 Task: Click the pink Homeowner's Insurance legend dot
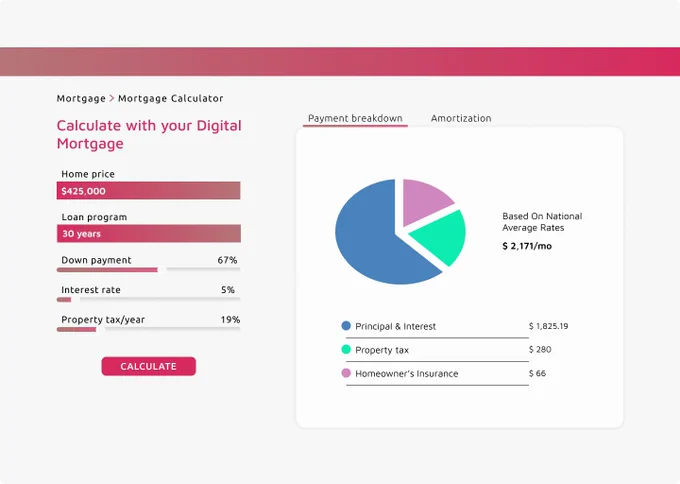tap(346, 373)
